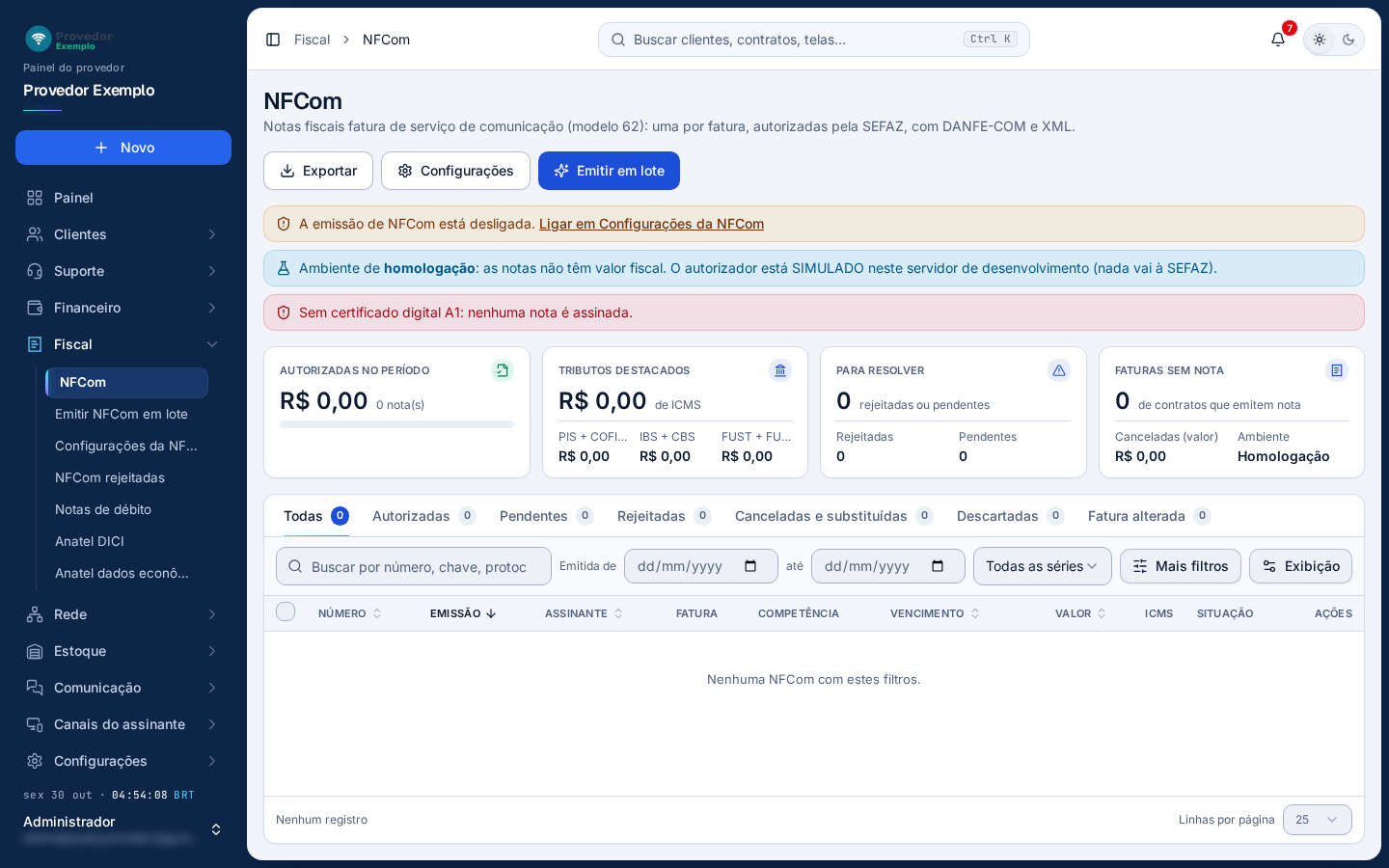Switch to light theme sun icon

point(1320,40)
